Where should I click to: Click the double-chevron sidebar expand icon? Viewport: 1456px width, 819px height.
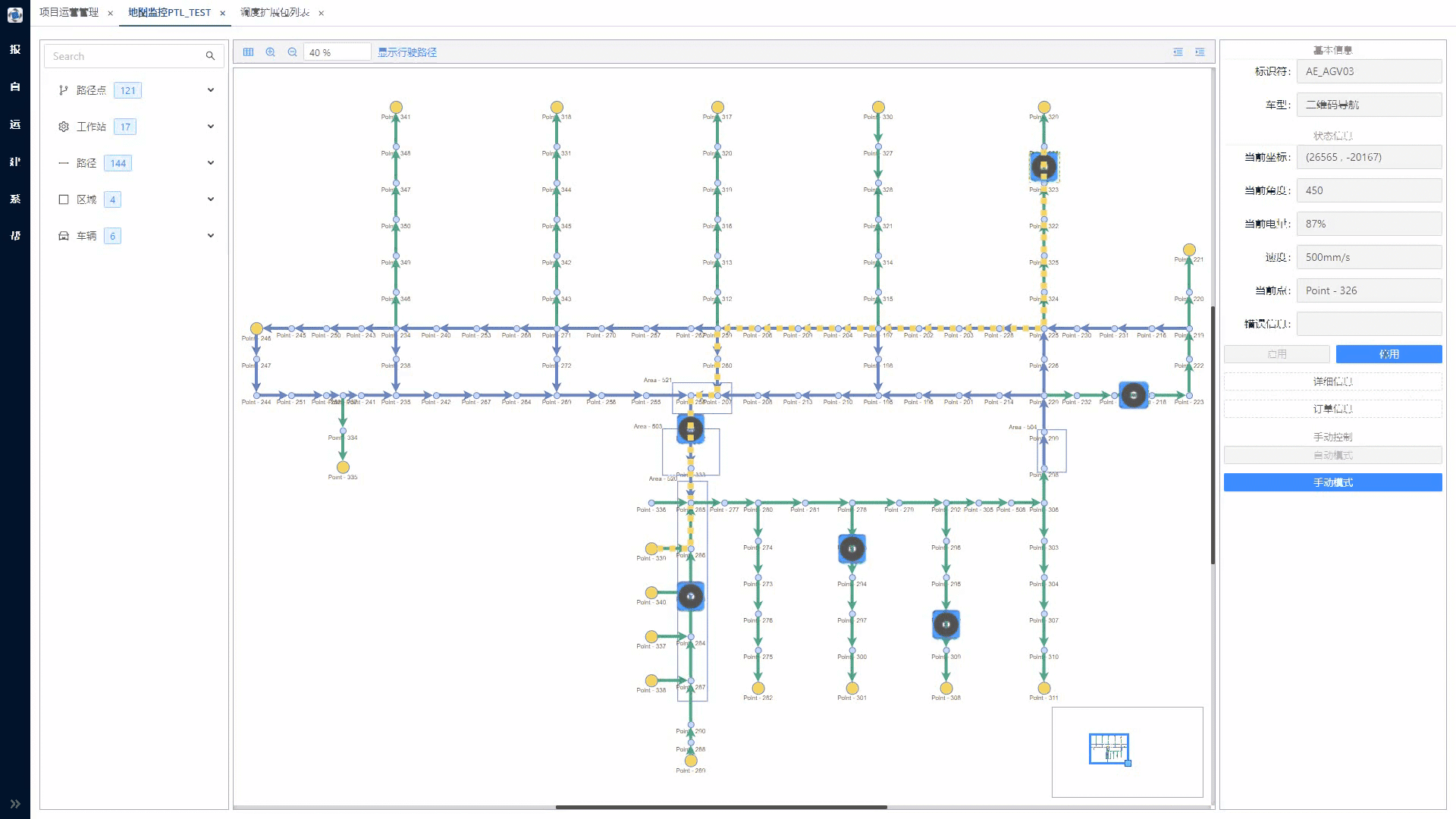15,804
